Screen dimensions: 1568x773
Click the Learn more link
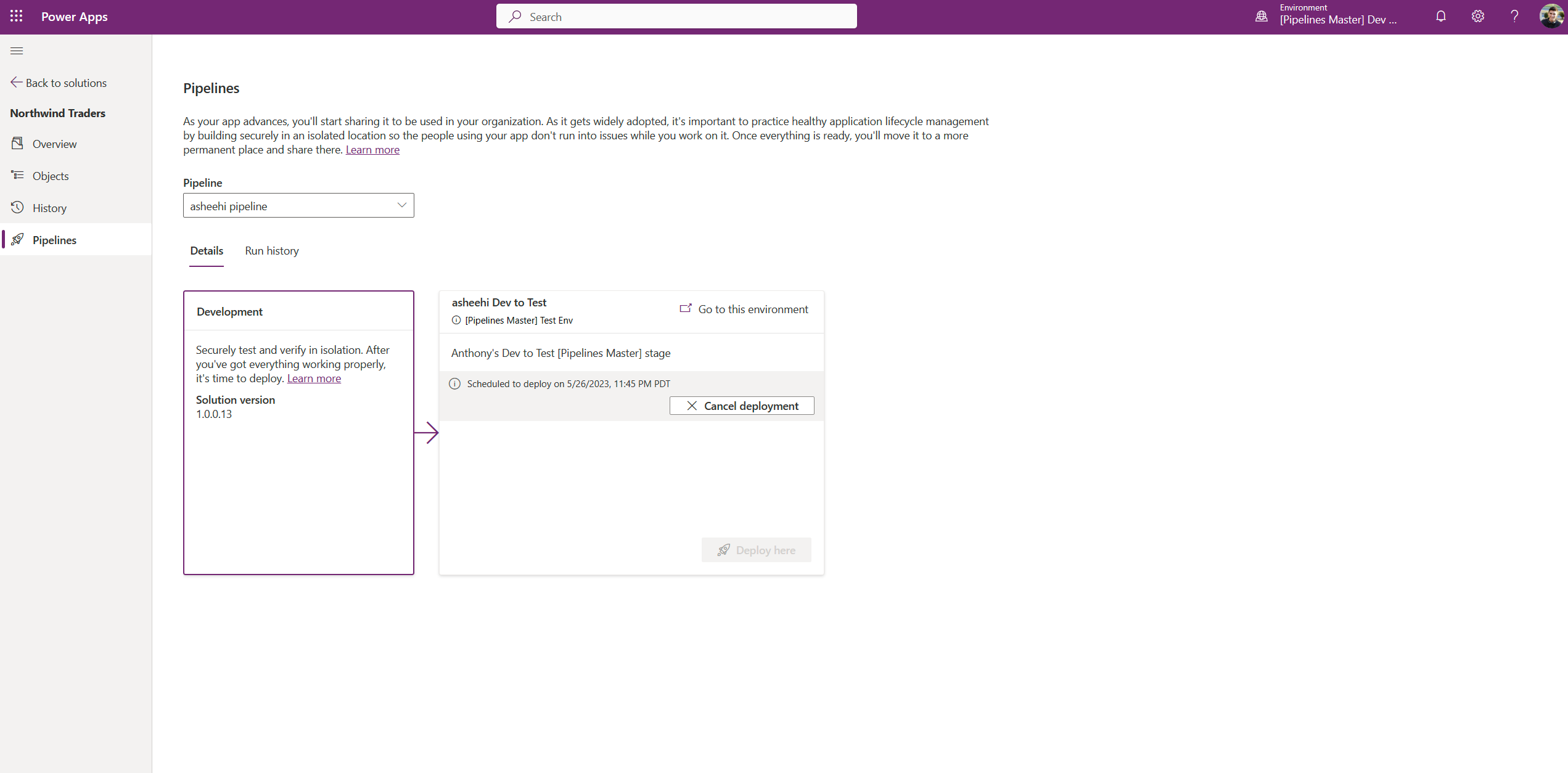[372, 149]
